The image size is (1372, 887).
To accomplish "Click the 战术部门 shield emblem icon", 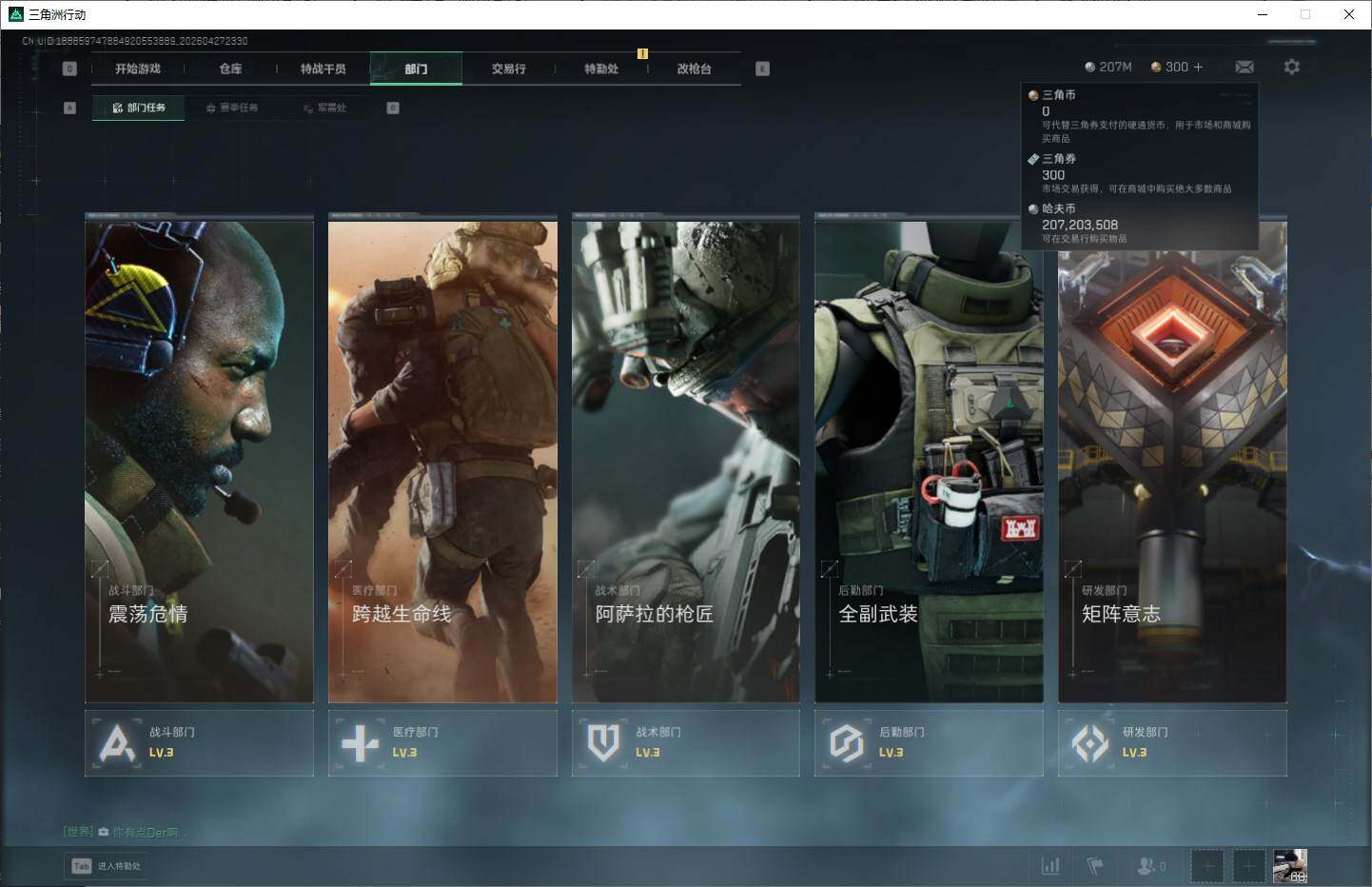I will tap(603, 742).
